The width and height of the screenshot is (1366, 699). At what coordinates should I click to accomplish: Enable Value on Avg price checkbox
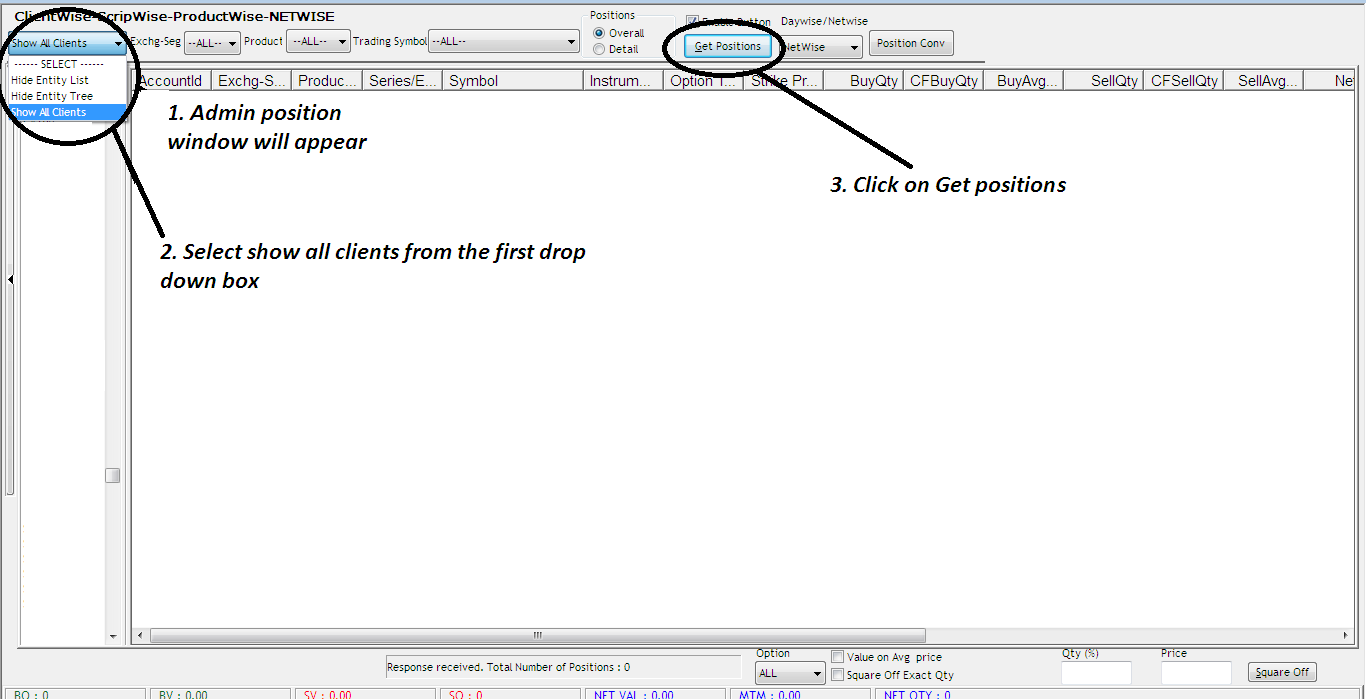click(838, 657)
